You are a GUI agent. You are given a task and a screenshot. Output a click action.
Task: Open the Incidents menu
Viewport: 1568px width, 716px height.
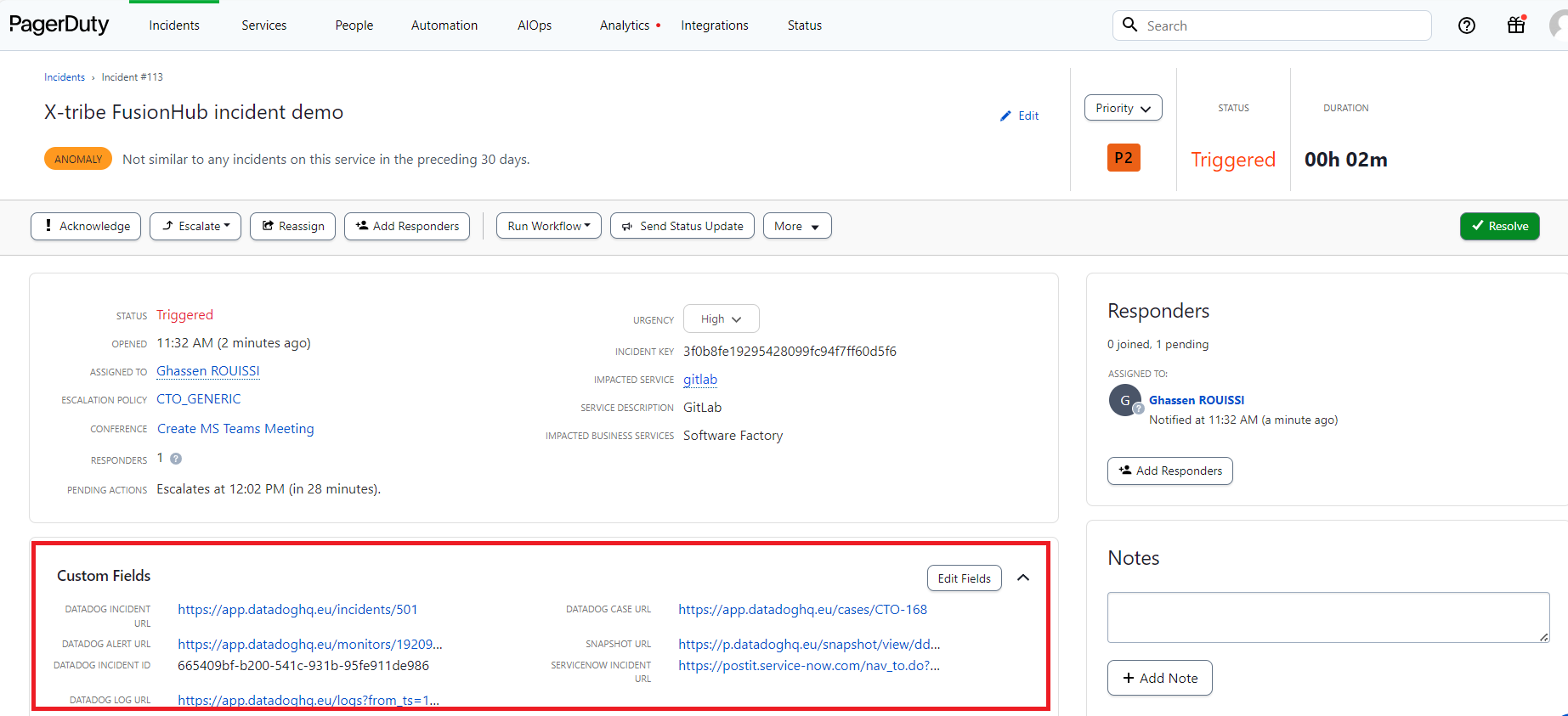(174, 25)
